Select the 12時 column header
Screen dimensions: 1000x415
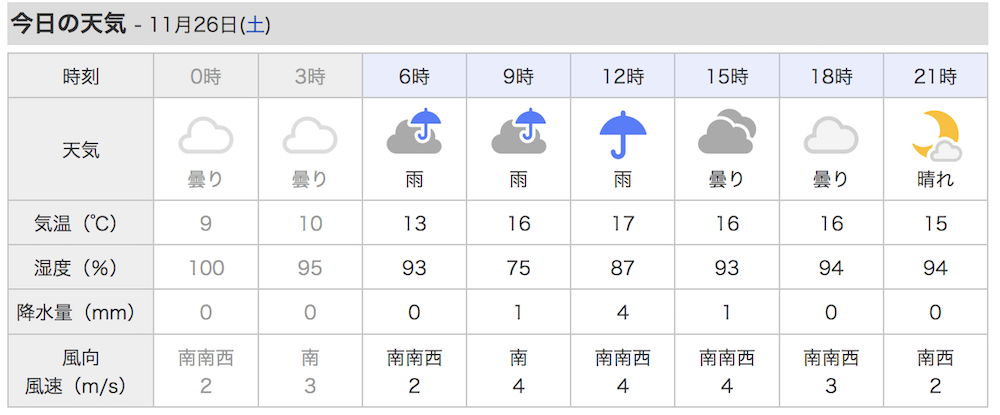tap(622, 76)
